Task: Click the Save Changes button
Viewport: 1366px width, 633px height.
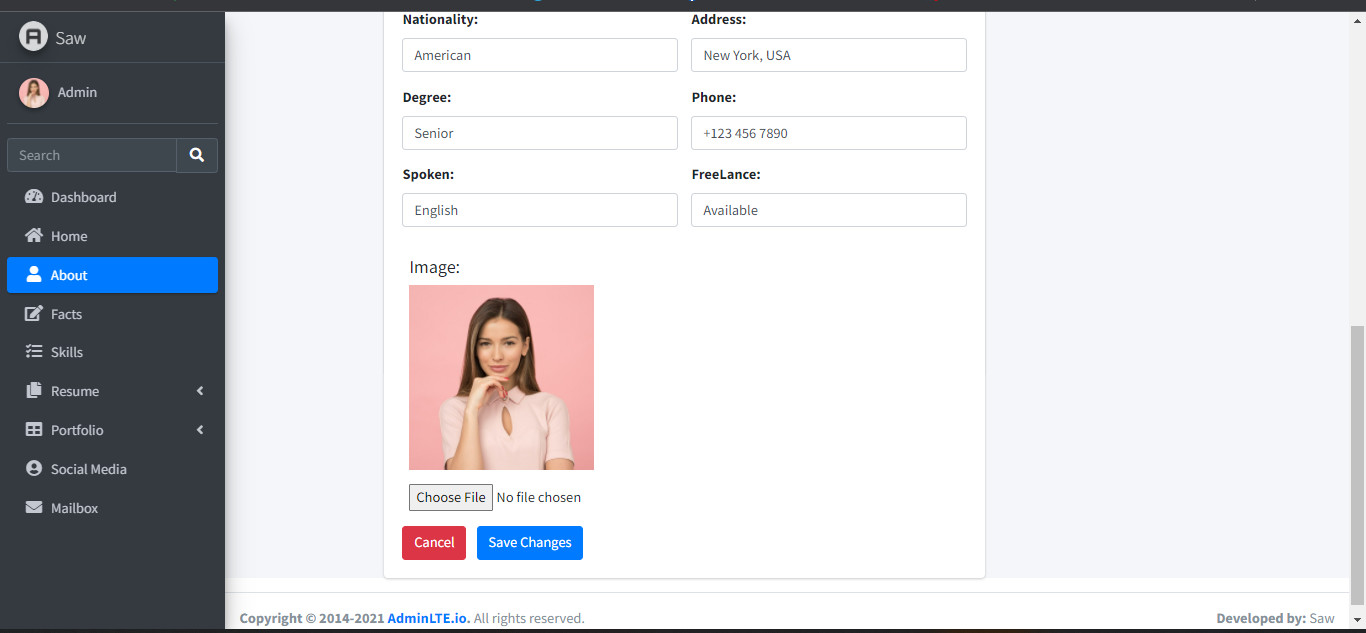Action: tap(530, 543)
